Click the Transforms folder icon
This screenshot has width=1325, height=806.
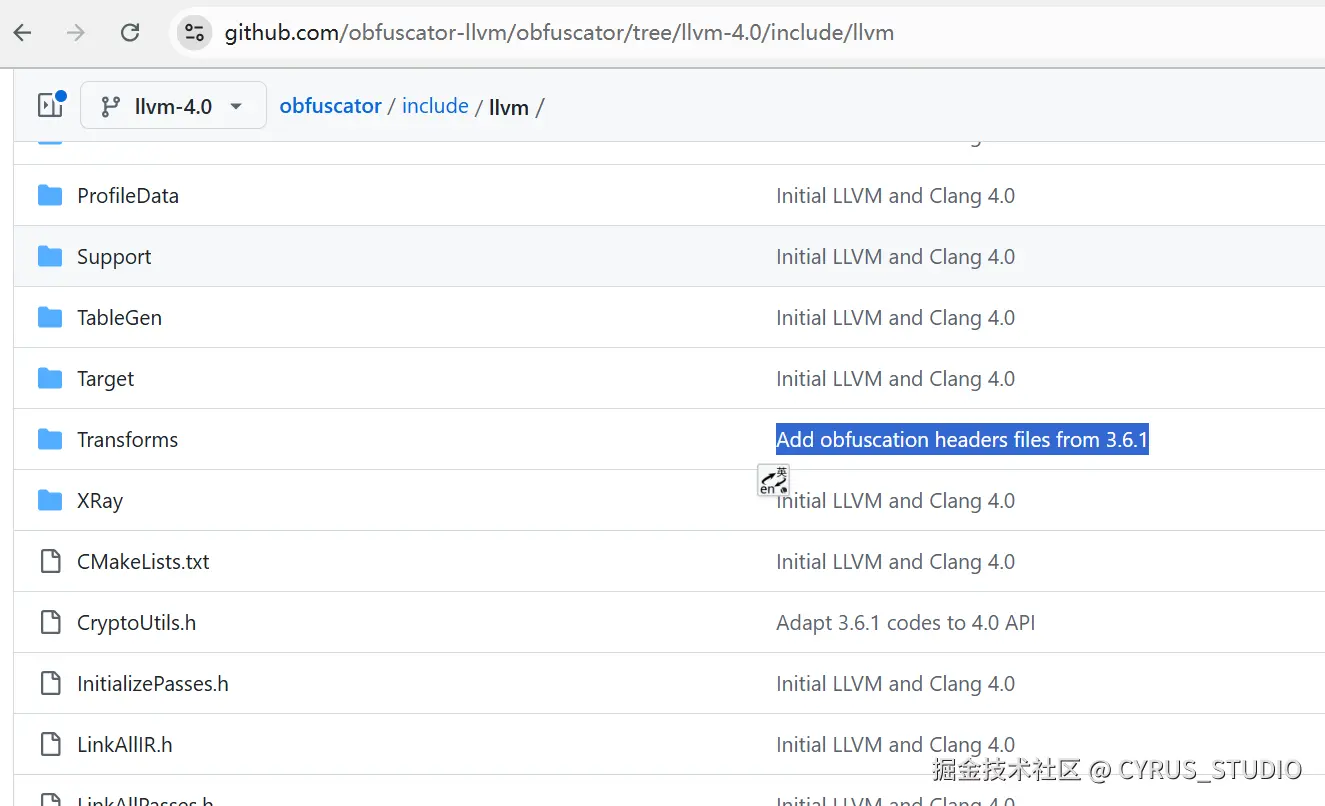click(x=50, y=440)
